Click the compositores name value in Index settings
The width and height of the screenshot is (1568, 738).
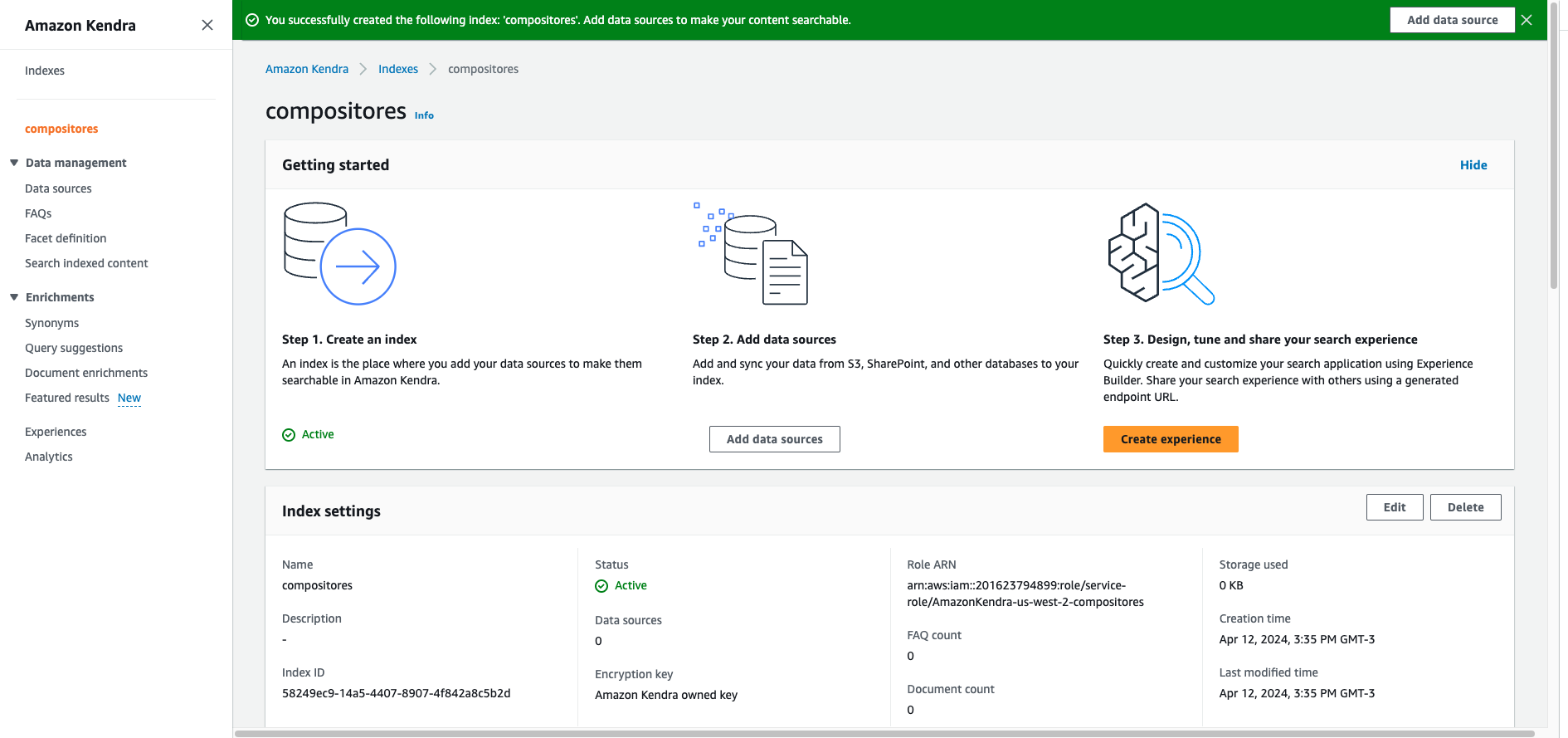(317, 585)
